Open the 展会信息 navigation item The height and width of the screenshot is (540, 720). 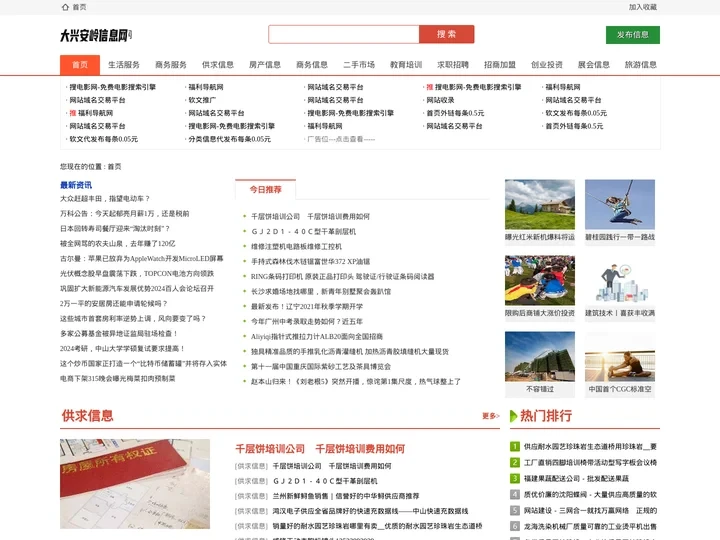593,65
